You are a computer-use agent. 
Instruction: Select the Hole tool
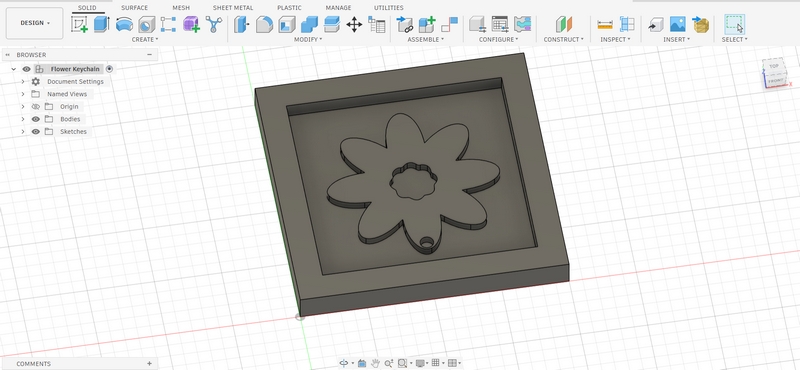pos(146,24)
